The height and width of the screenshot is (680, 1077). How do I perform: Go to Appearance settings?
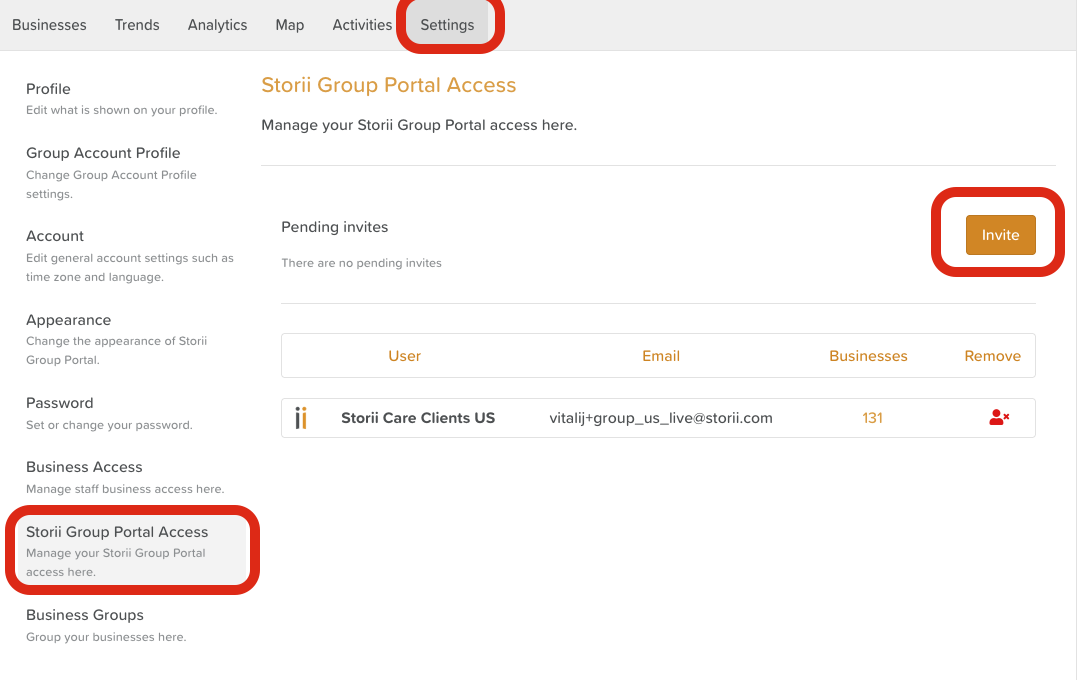(68, 320)
